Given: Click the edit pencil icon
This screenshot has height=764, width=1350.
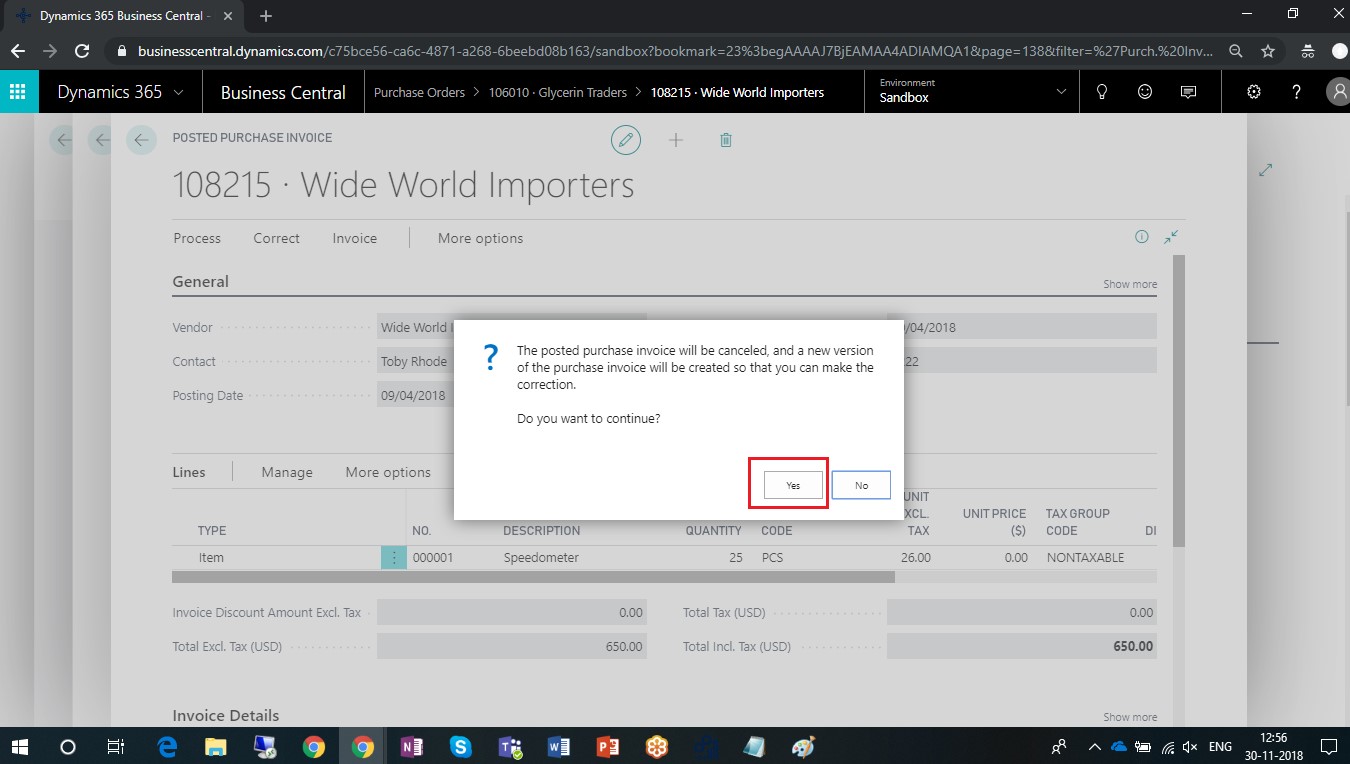Looking at the screenshot, I should tap(626, 140).
